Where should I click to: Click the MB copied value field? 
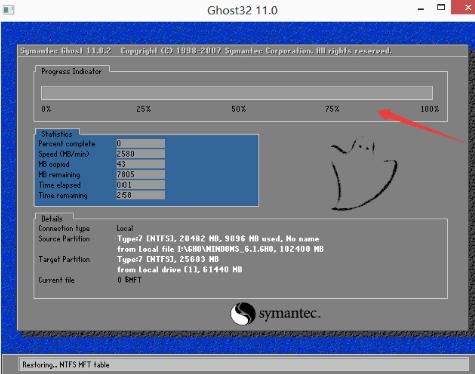point(140,164)
